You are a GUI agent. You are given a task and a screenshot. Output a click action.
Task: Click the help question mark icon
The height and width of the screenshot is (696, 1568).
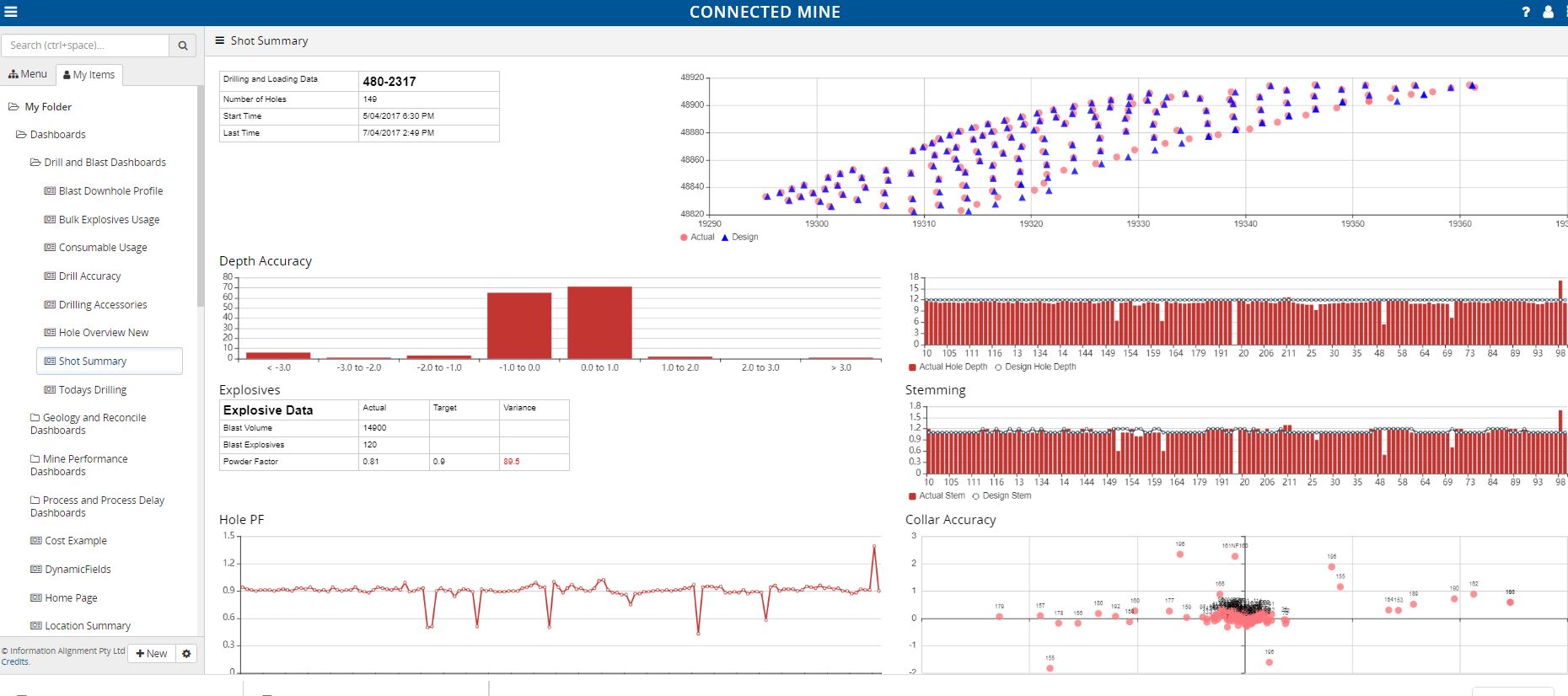click(1526, 12)
